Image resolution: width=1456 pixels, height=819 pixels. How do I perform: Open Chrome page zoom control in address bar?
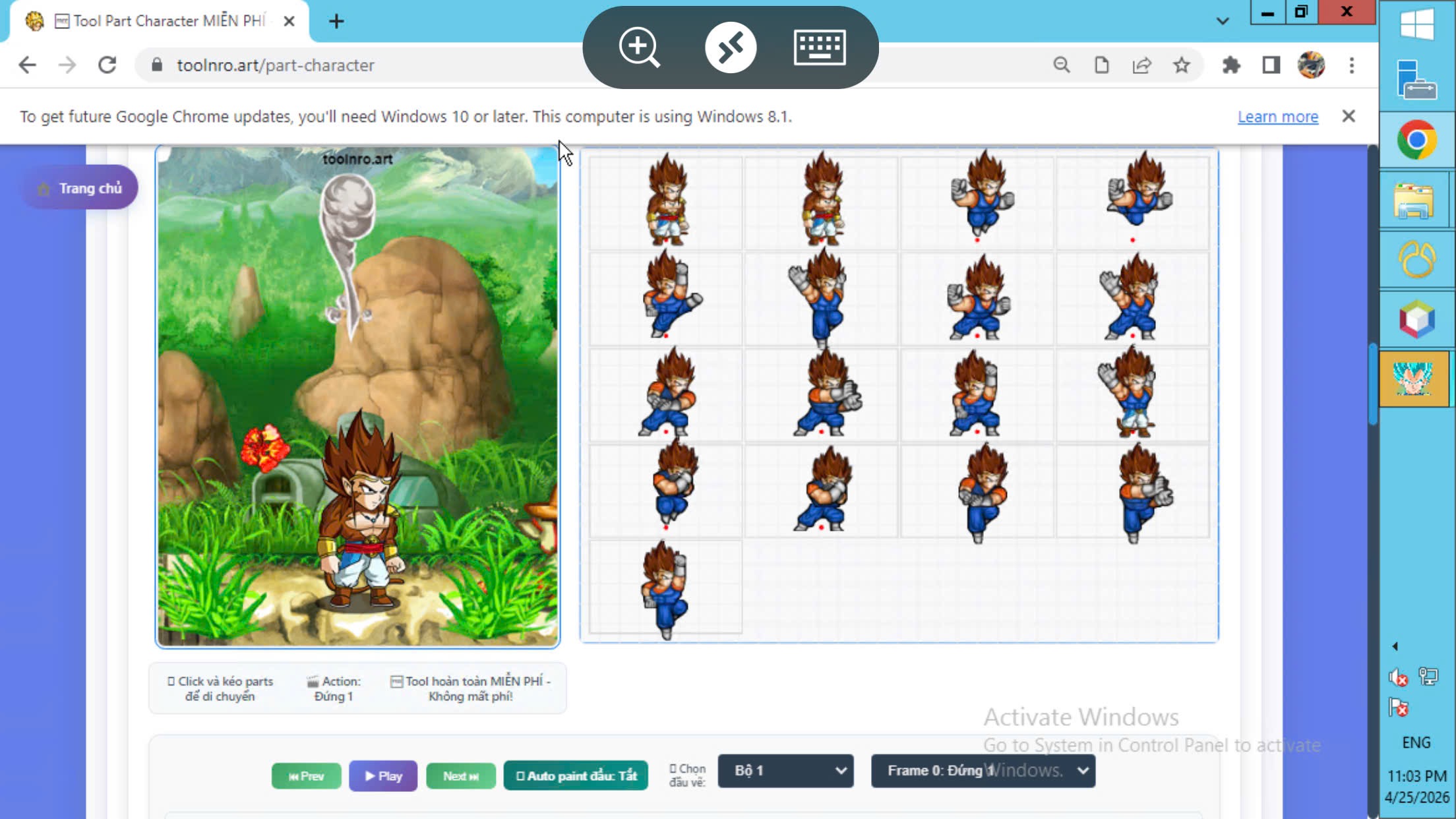pos(1062,65)
